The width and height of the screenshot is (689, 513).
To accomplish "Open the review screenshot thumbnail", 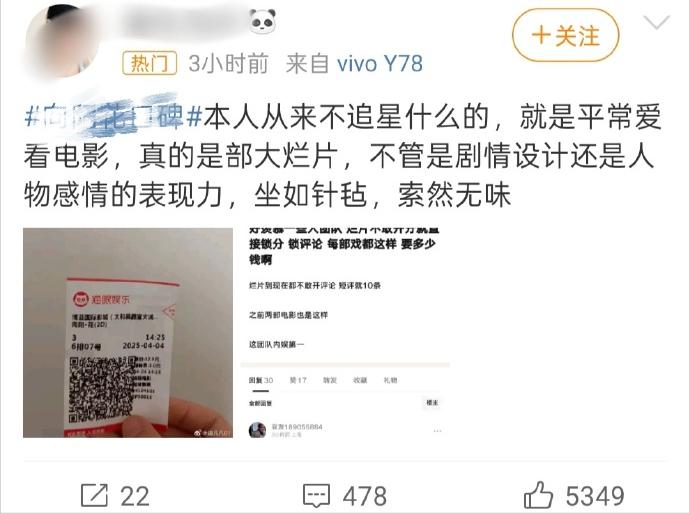I will point(345,333).
